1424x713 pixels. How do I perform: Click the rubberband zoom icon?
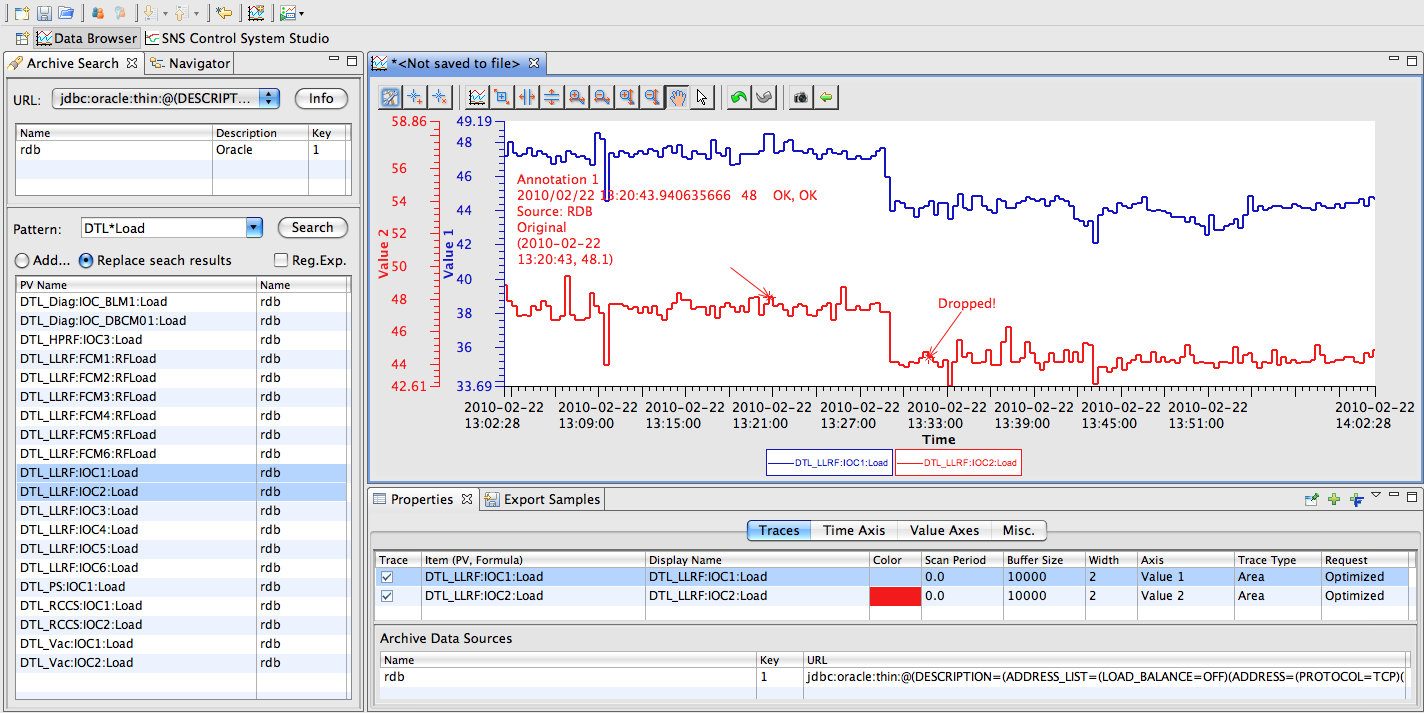(x=502, y=97)
